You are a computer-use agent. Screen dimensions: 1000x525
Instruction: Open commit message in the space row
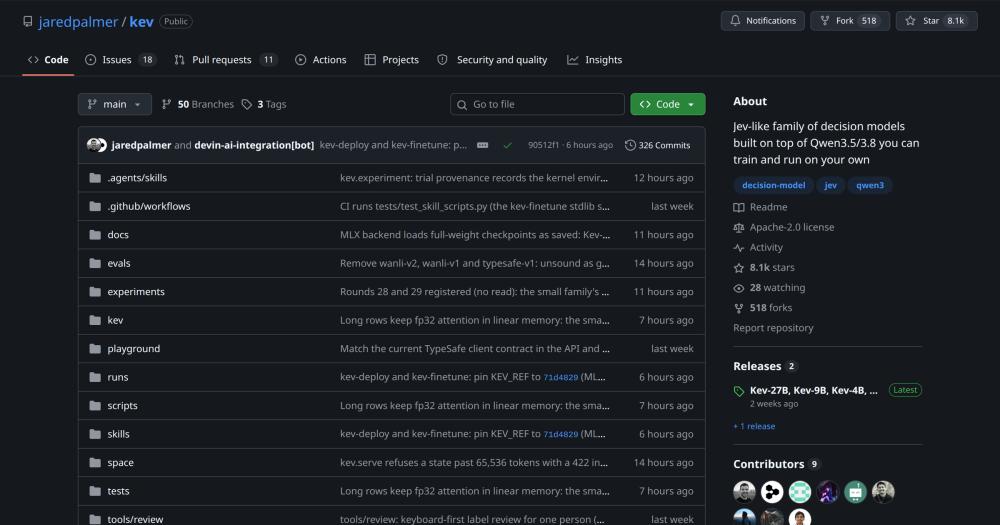(474, 463)
